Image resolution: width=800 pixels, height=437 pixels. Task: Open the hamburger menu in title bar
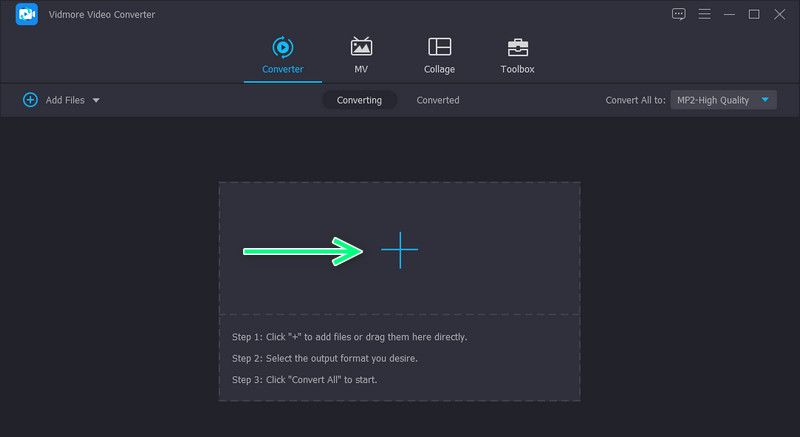pos(704,14)
